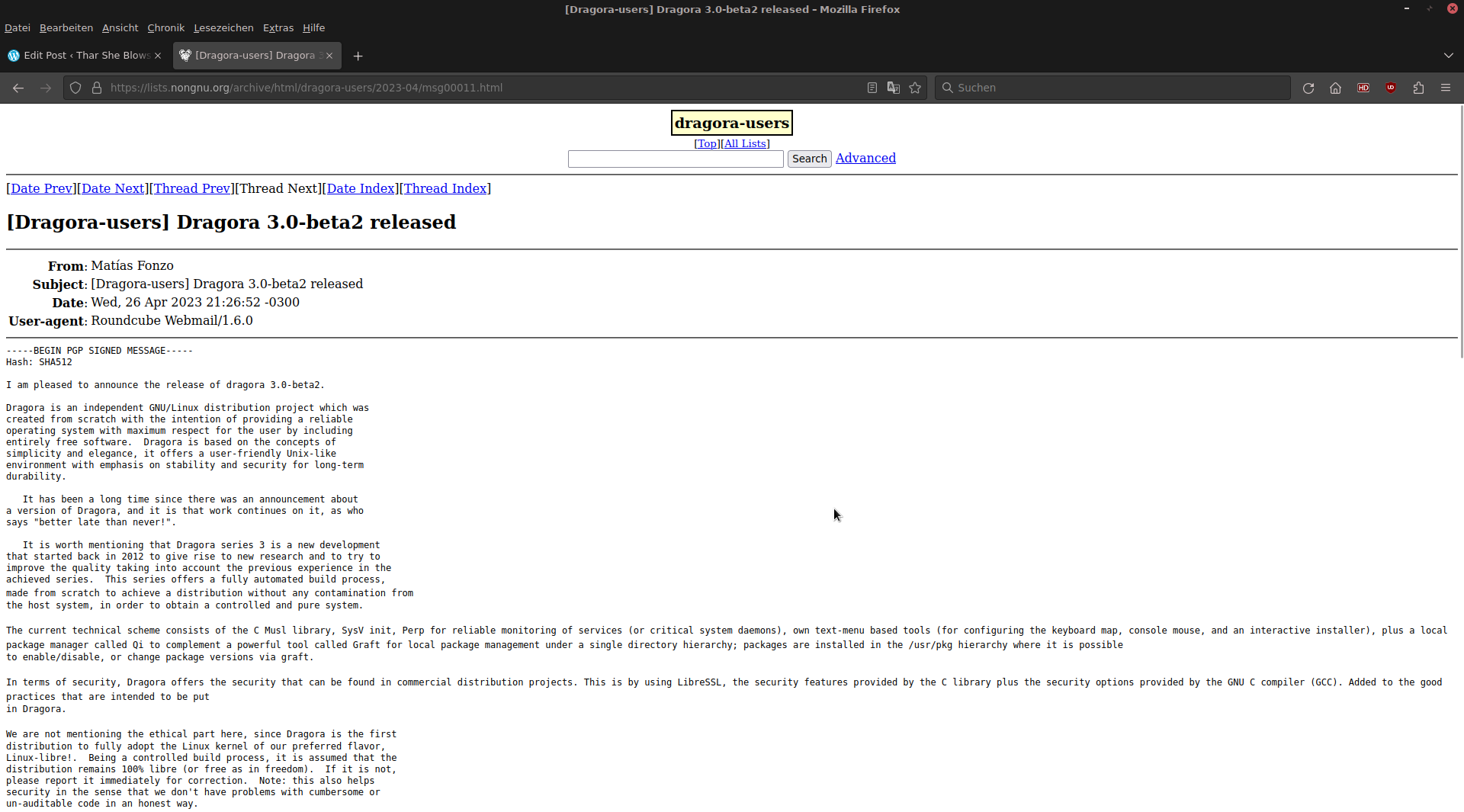The height and width of the screenshot is (812, 1464).
Task: Open the uBlock Origin extension icon
Action: (1391, 88)
